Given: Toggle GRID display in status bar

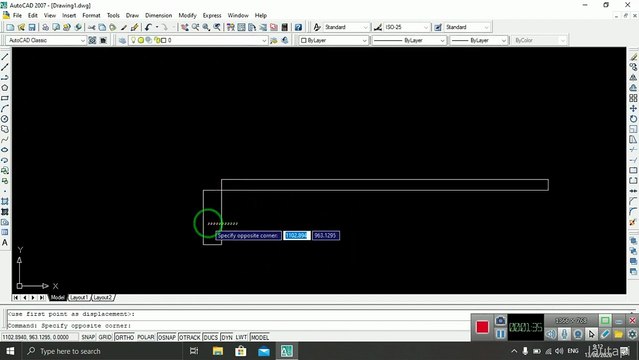Looking at the screenshot, I should coord(105,337).
